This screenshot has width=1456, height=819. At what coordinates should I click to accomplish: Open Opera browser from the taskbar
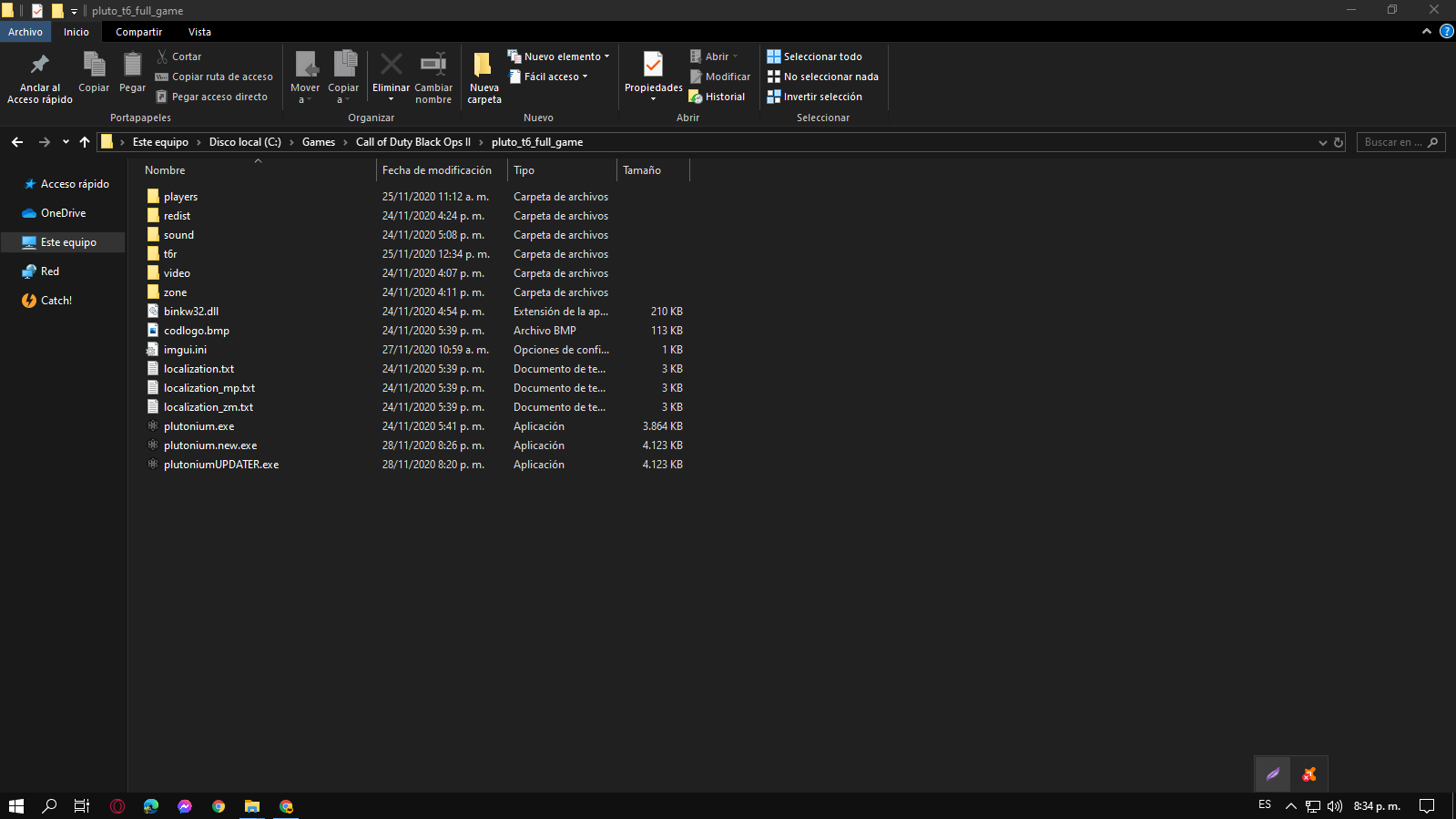[x=117, y=806]
